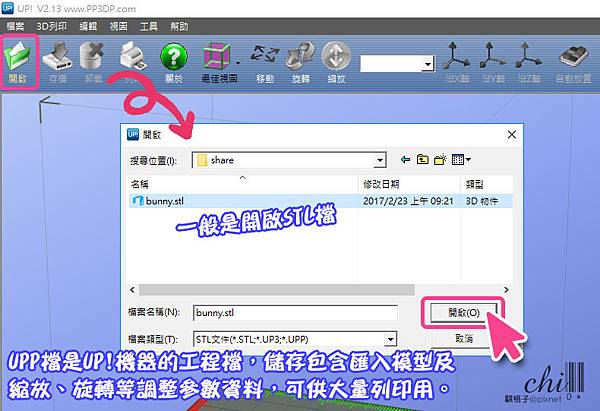600x411 pixels.
Task: Click the Save (存檔) drive toolbar icon
Action: pyautogui.click(x=57, y=57)
